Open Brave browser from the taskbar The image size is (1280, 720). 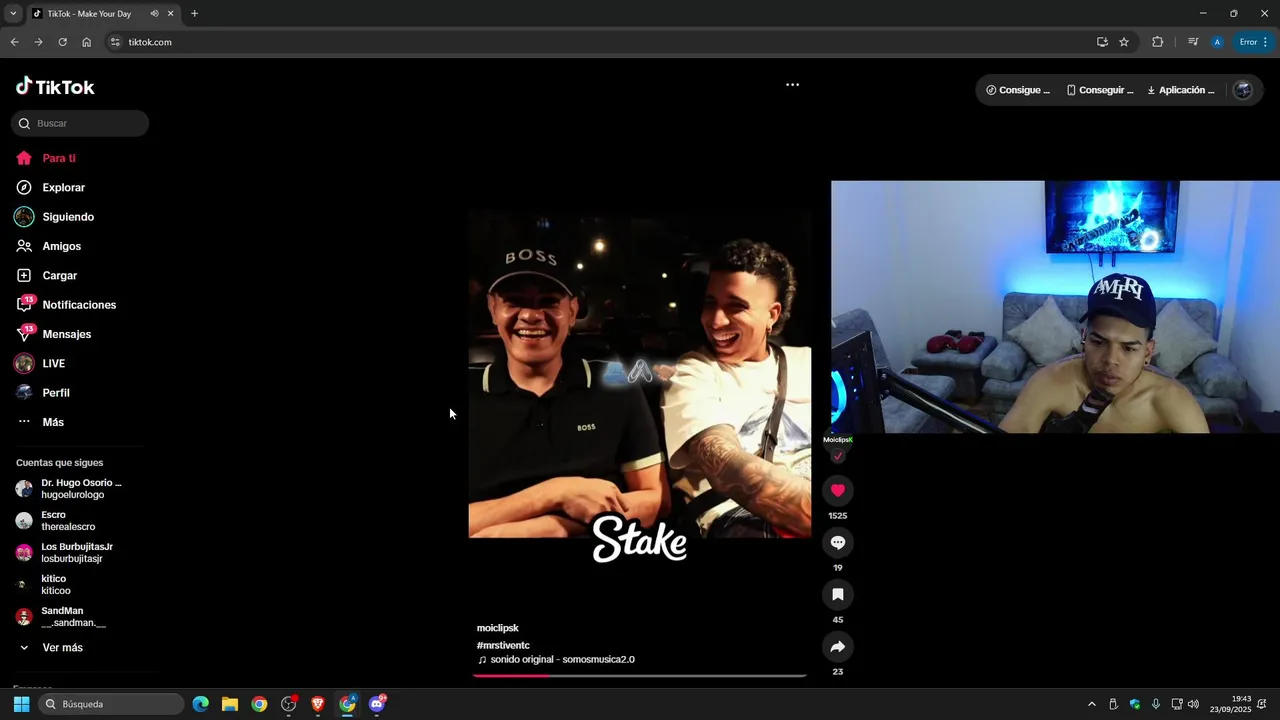(x=318, y=704)
